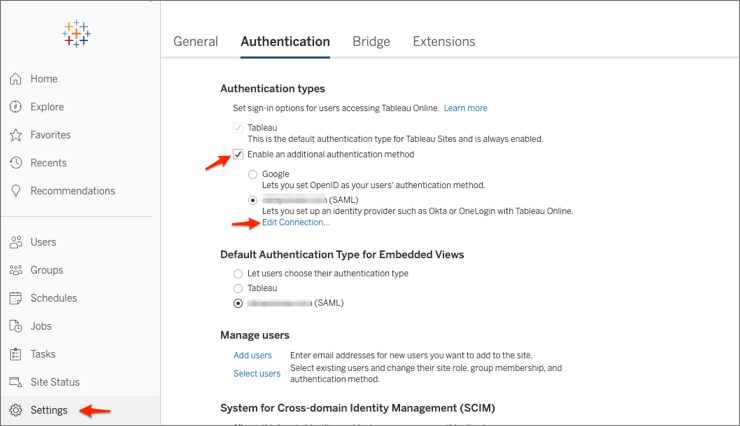The height and width of the screenshot is (426, 740).
Task: Click the Jobs sidebar icon
Action: (16, 326)
